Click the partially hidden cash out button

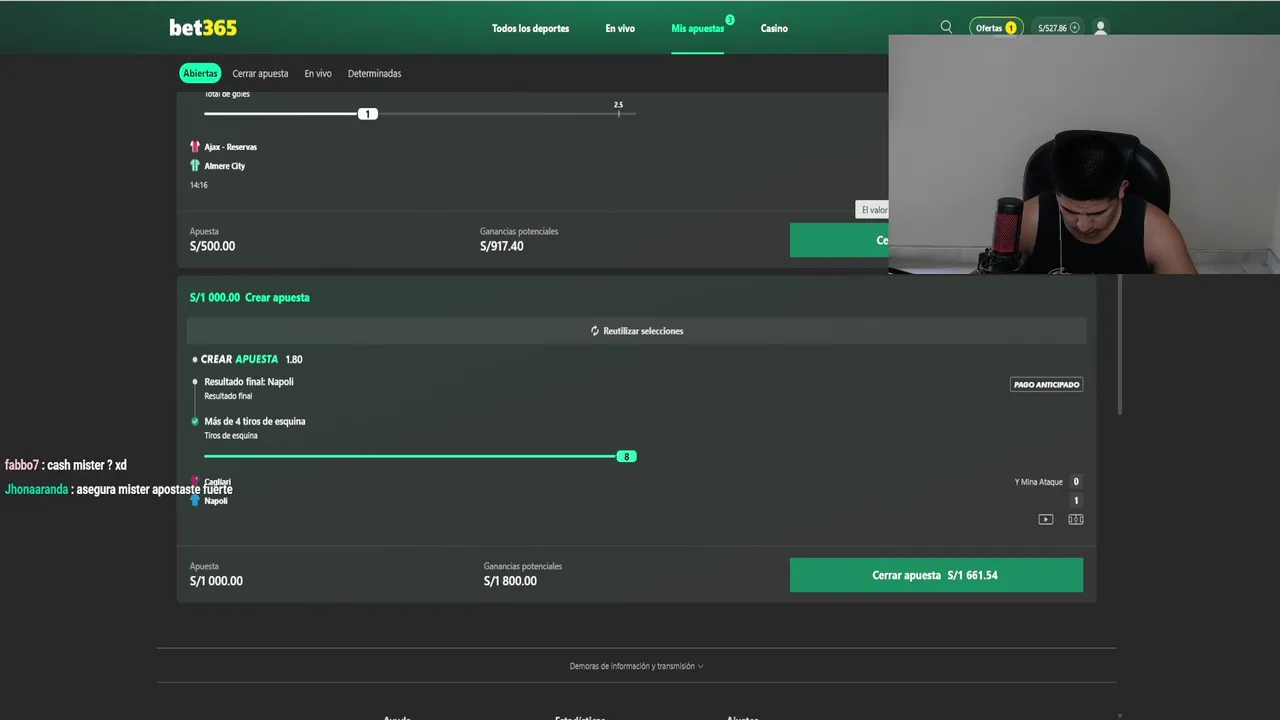[x=839, y=240]
